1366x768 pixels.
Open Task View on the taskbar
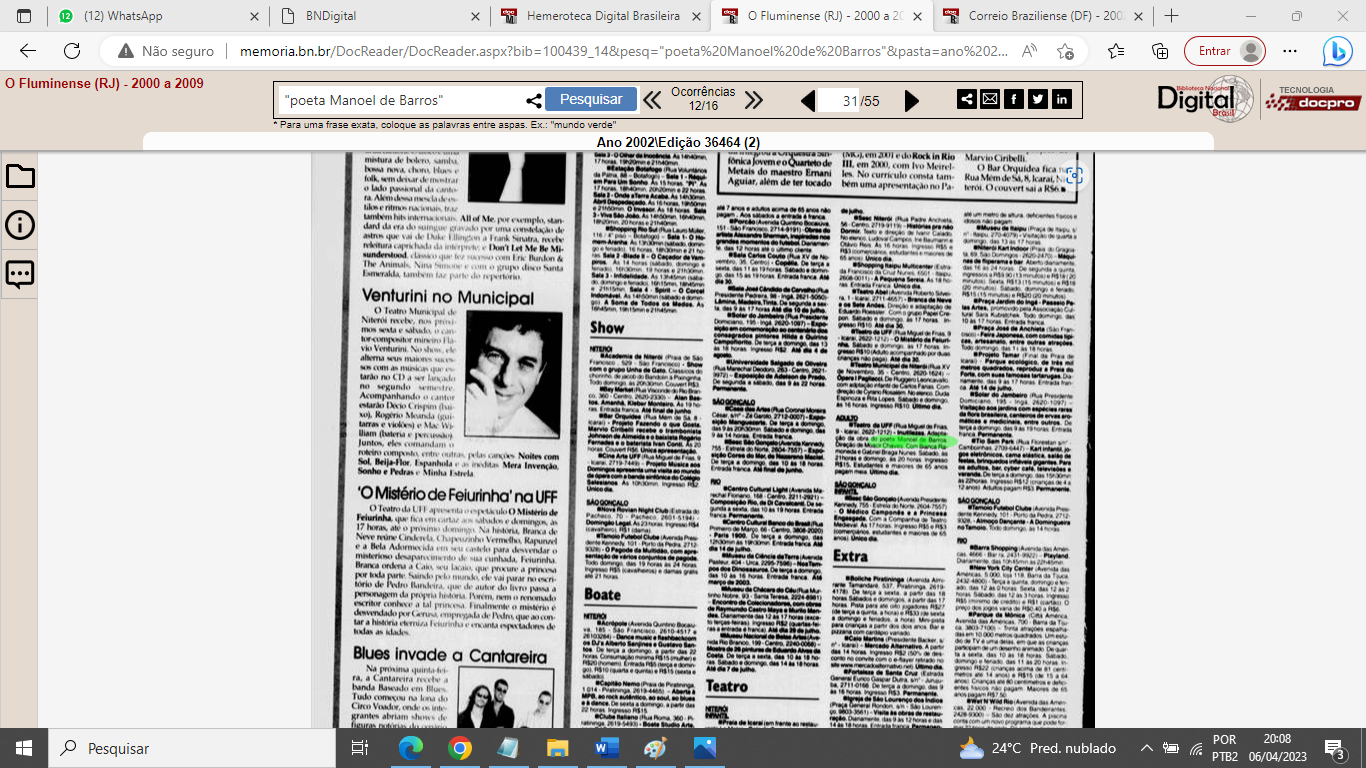pyautogui.click(x=360, y=748)
